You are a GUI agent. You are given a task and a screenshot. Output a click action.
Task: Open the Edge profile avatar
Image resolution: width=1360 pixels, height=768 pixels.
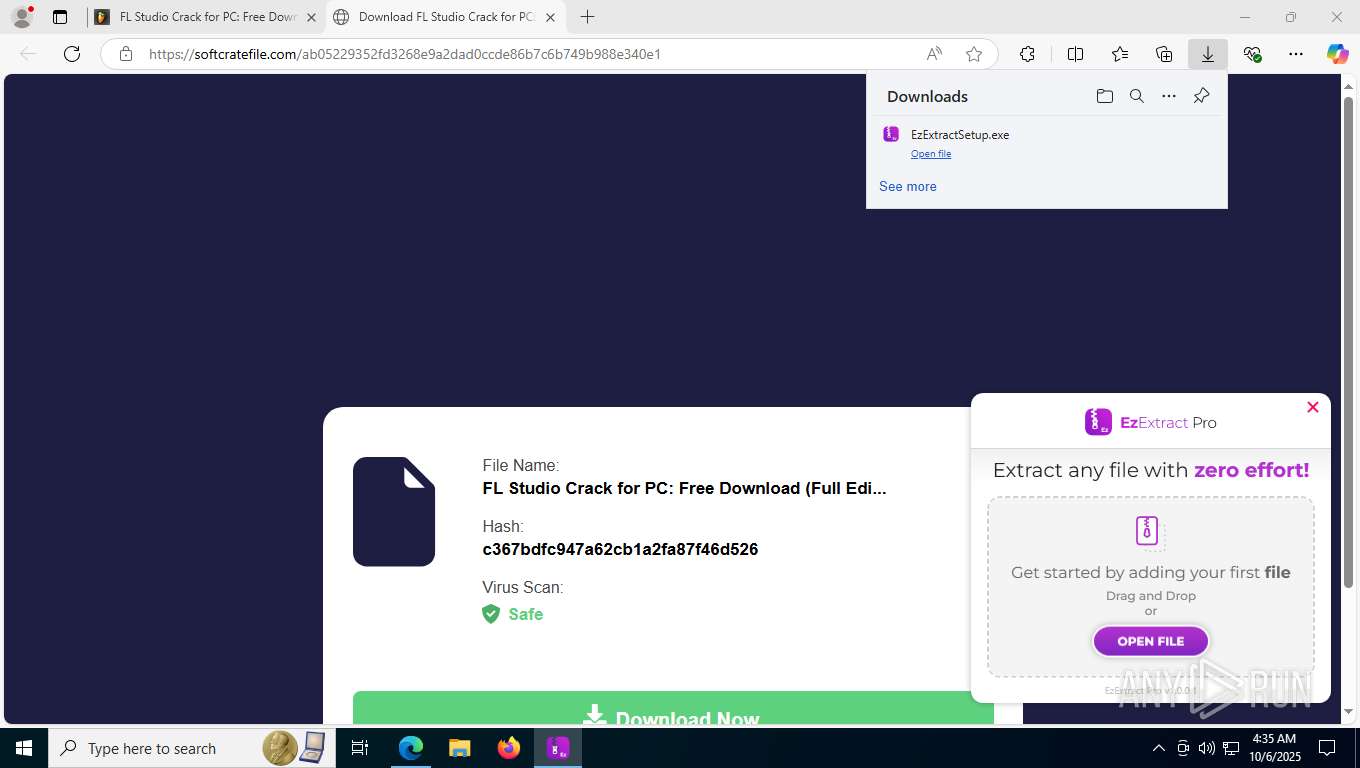(x=21, y=17)
